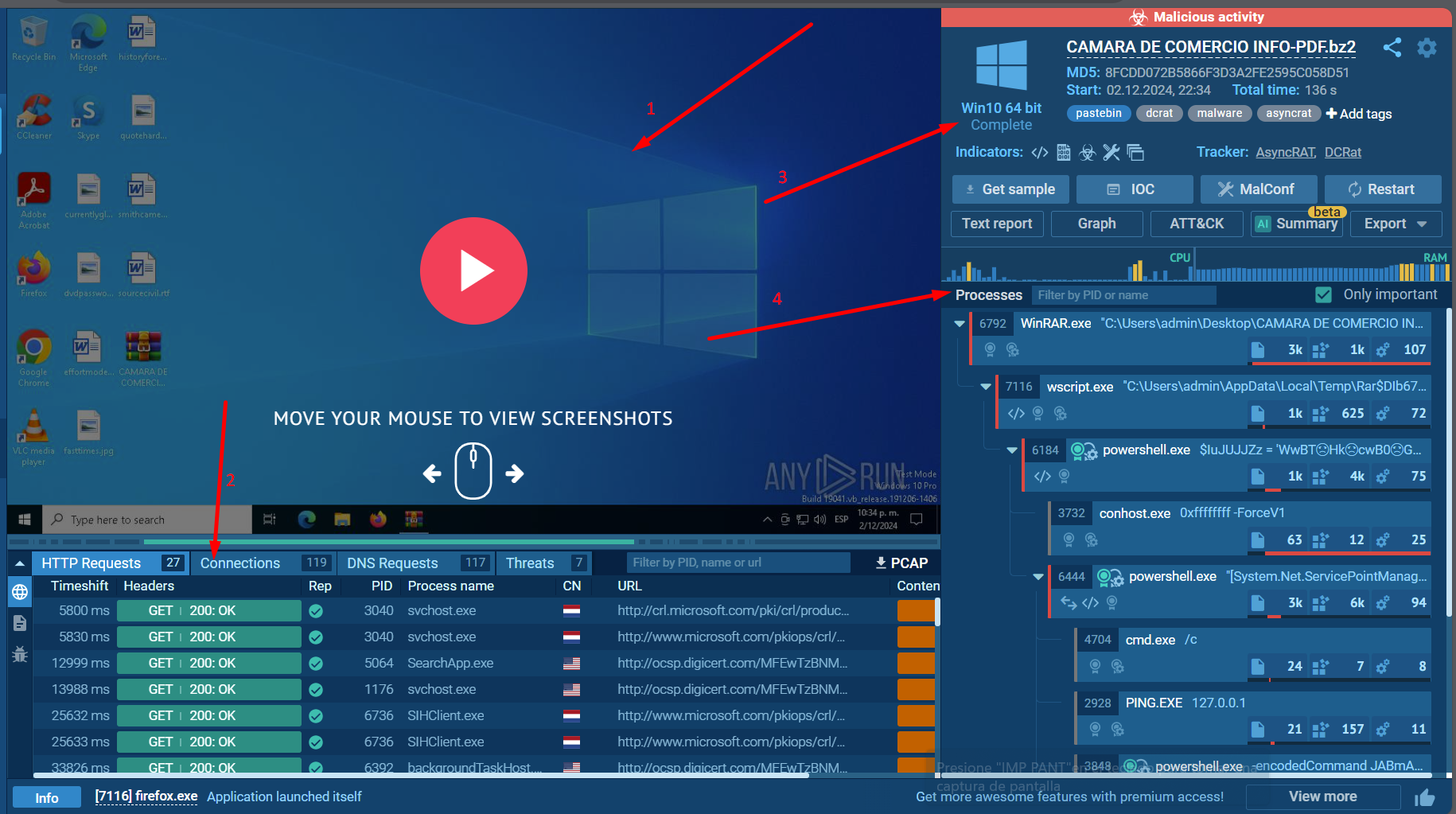Click the orange content block in 5830 ms row
The width and height of the screenshot is (1456, 814).
coord(916,637)
